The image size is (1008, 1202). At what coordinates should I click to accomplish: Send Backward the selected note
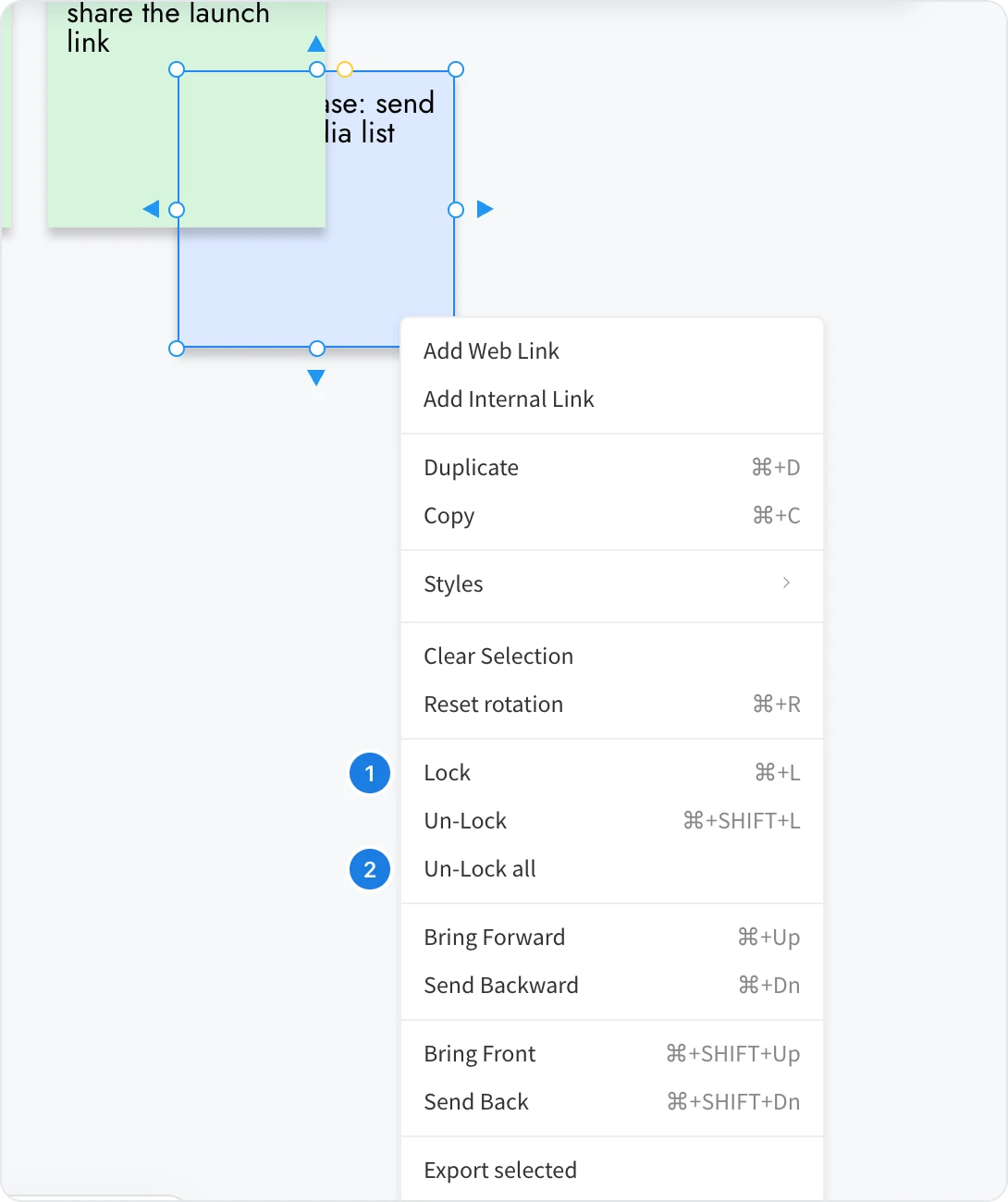point(611,986)
